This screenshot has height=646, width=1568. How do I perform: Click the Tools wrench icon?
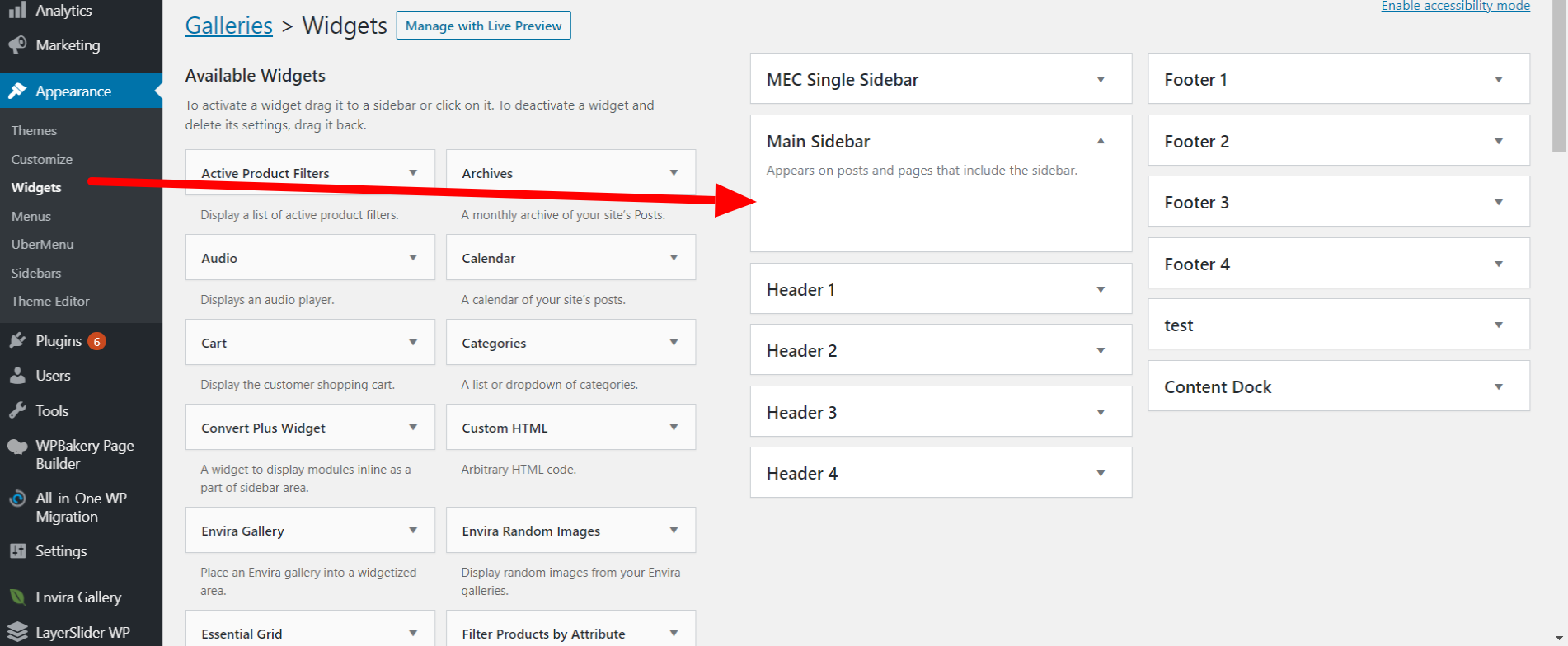coord(17,410)
